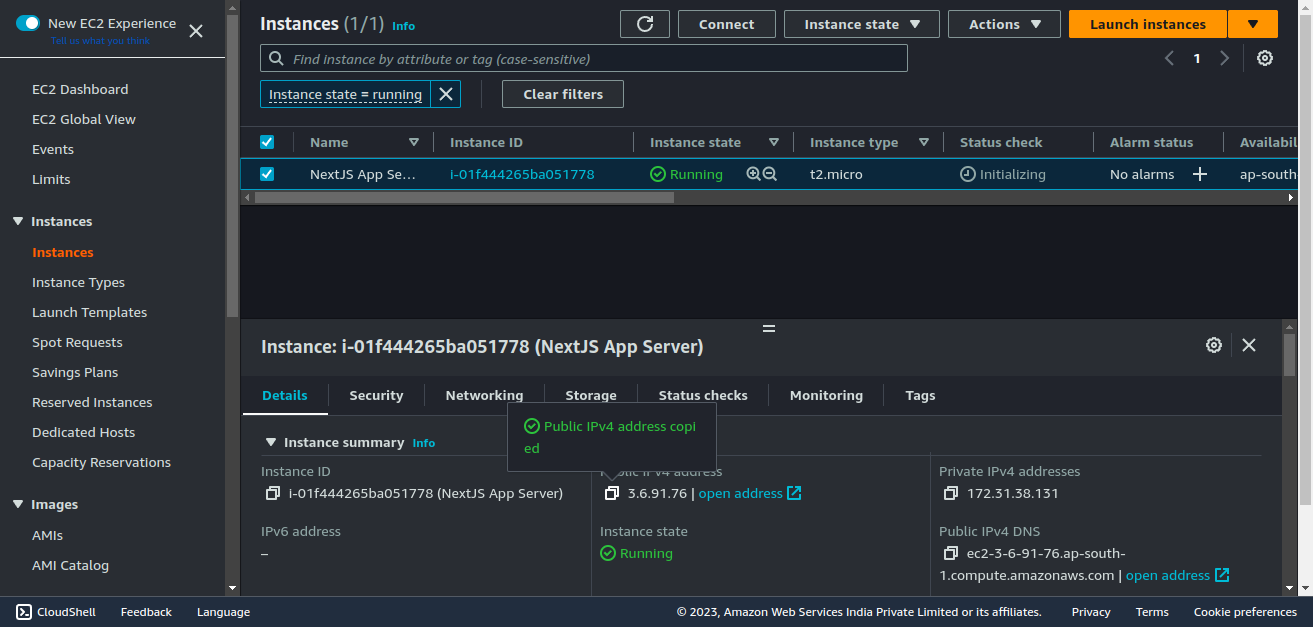Open EC2 Global View

tap(84, 119)
